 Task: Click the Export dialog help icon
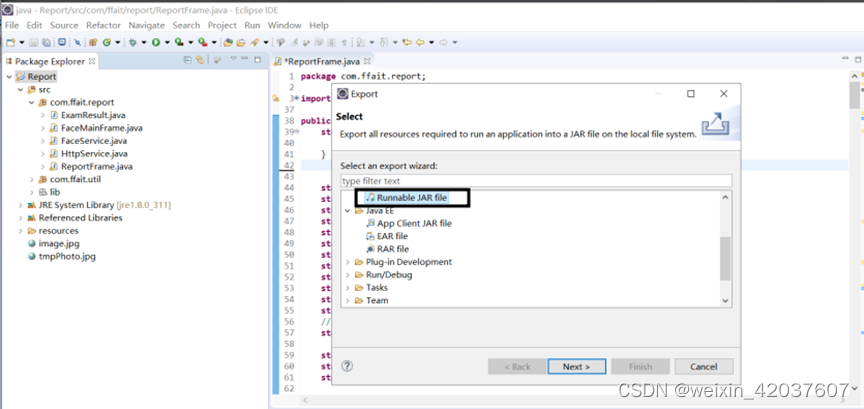pyautogui.click(x=347, y=366)
